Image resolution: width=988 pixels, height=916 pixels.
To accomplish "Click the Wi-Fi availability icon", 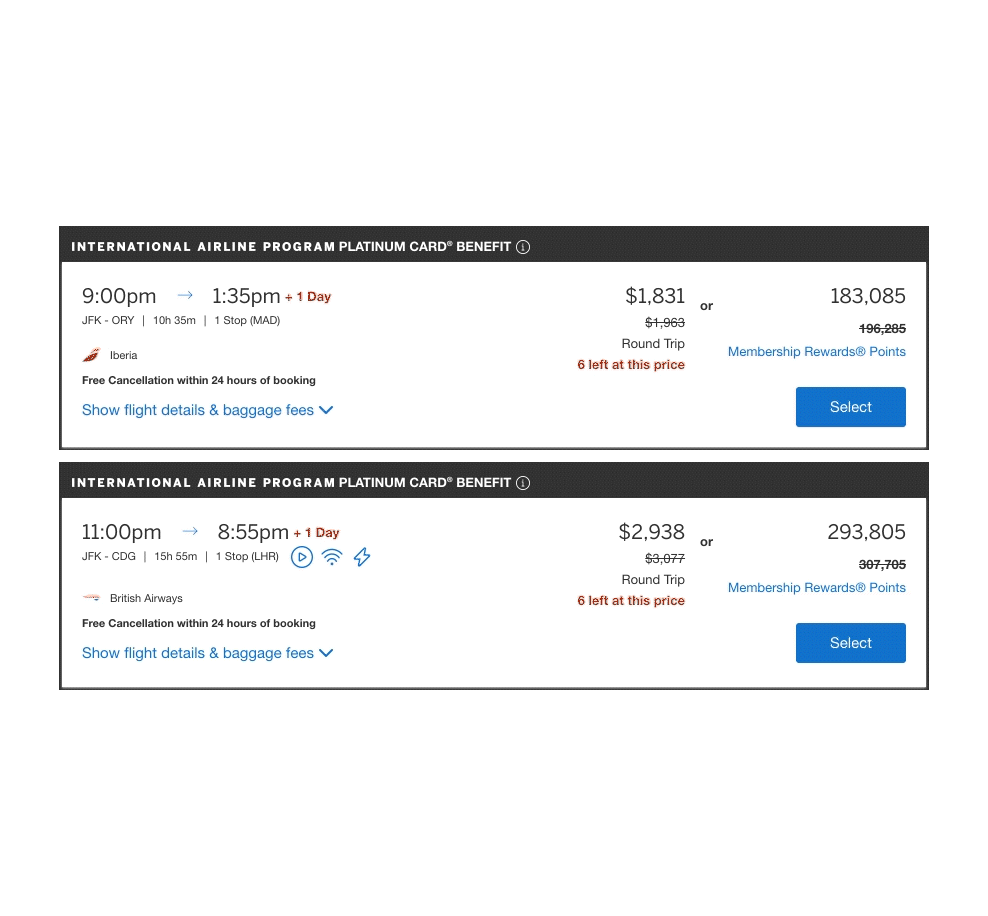I will coord(332,557).
